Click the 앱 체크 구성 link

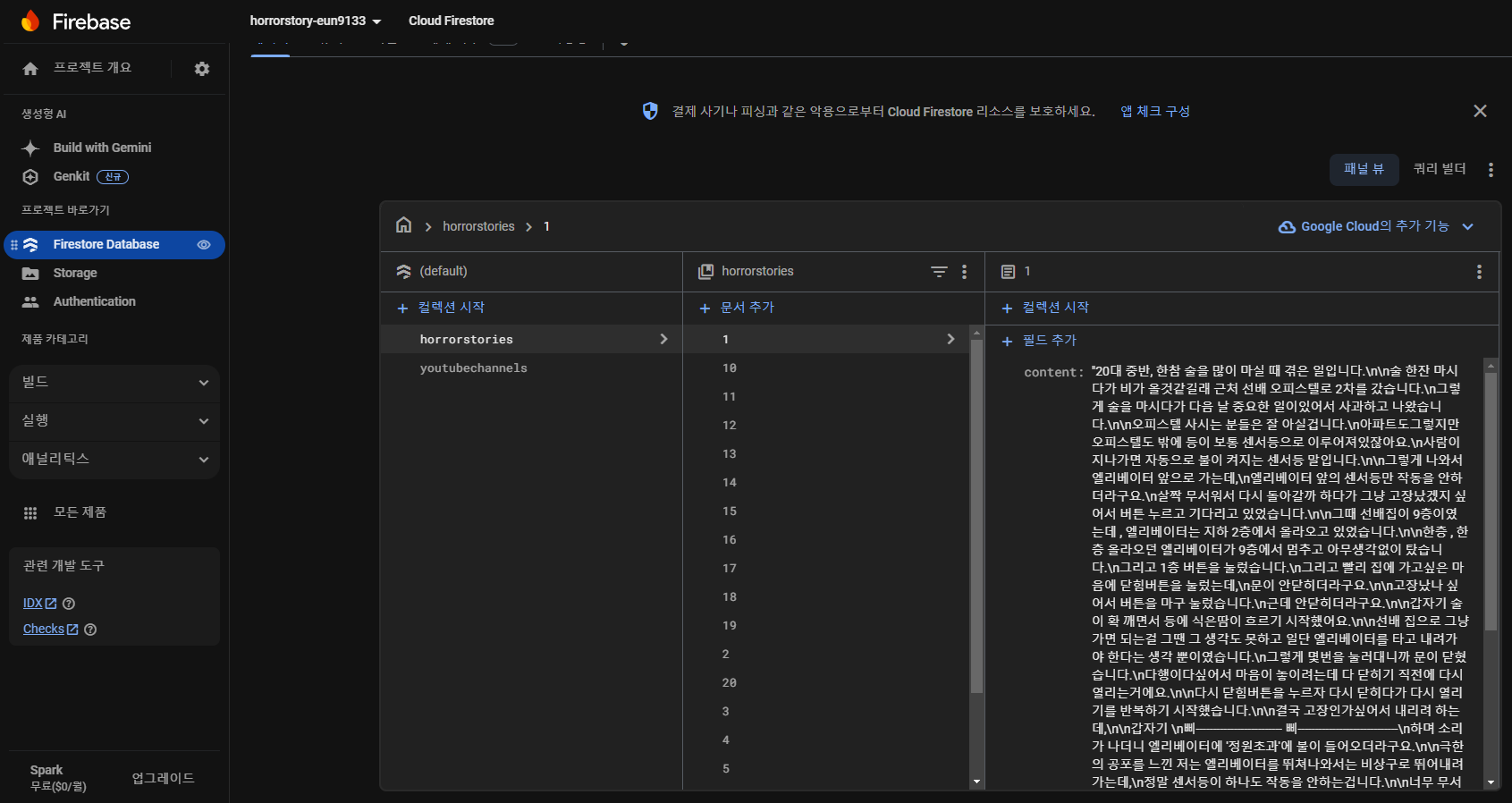(1155, 111)
